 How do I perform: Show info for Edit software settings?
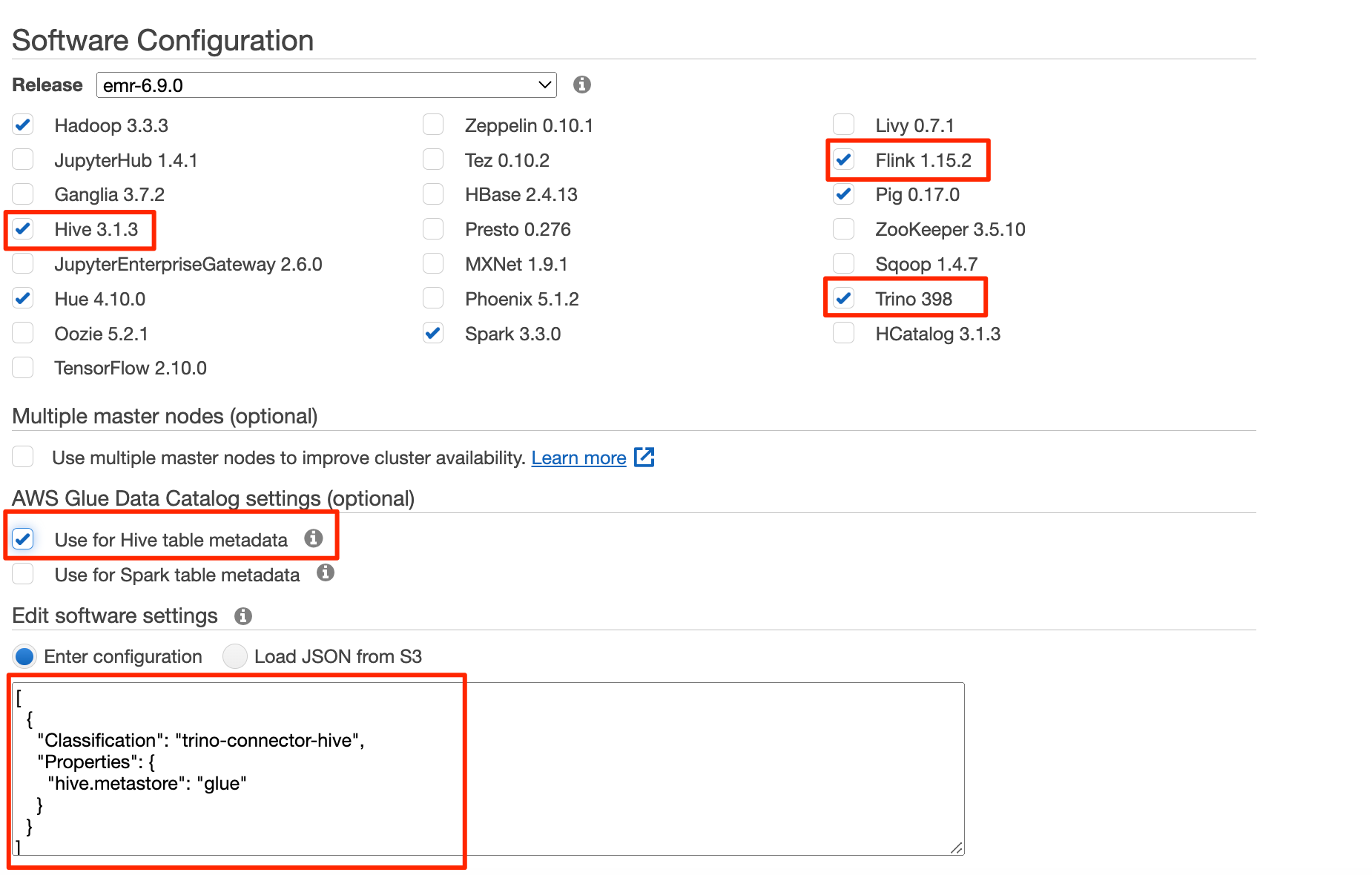click(243, 616)
